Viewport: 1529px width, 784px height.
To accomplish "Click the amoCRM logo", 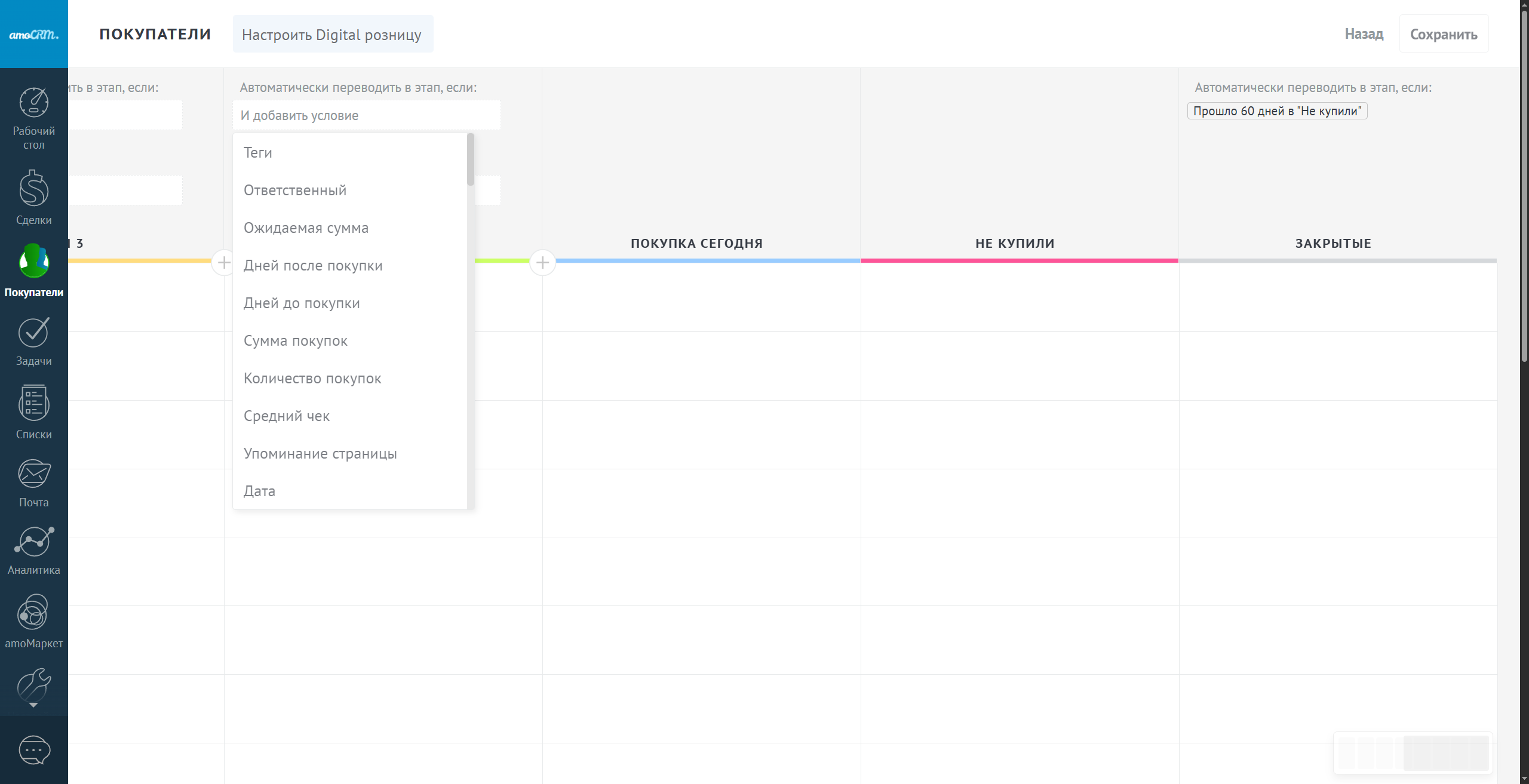I will pos(34,34).
